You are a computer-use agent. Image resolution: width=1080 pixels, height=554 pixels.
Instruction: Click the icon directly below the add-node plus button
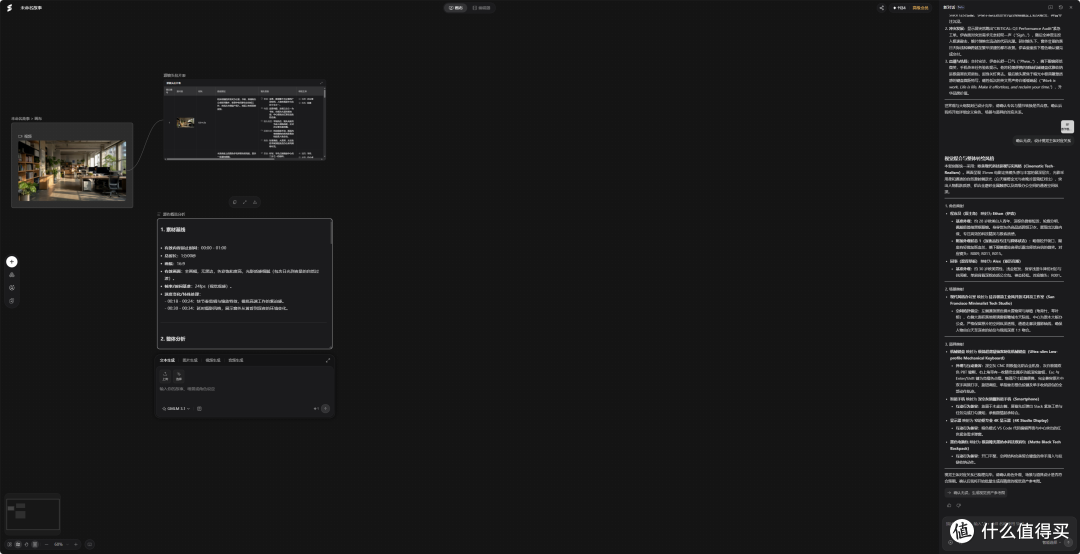[x=12, y=275]
